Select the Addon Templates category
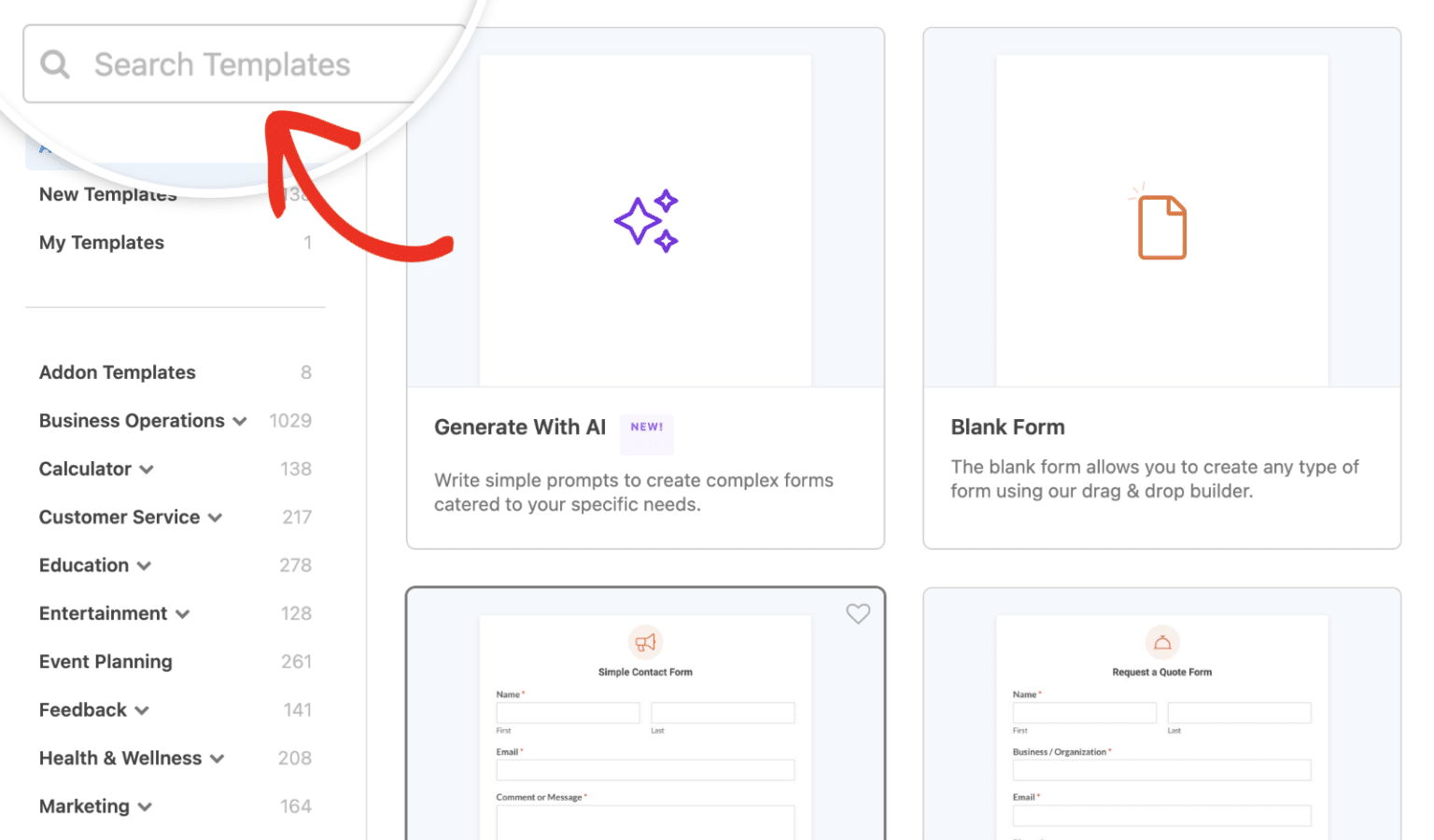The width and height of the screenshot is (1434, 840). 118,372
